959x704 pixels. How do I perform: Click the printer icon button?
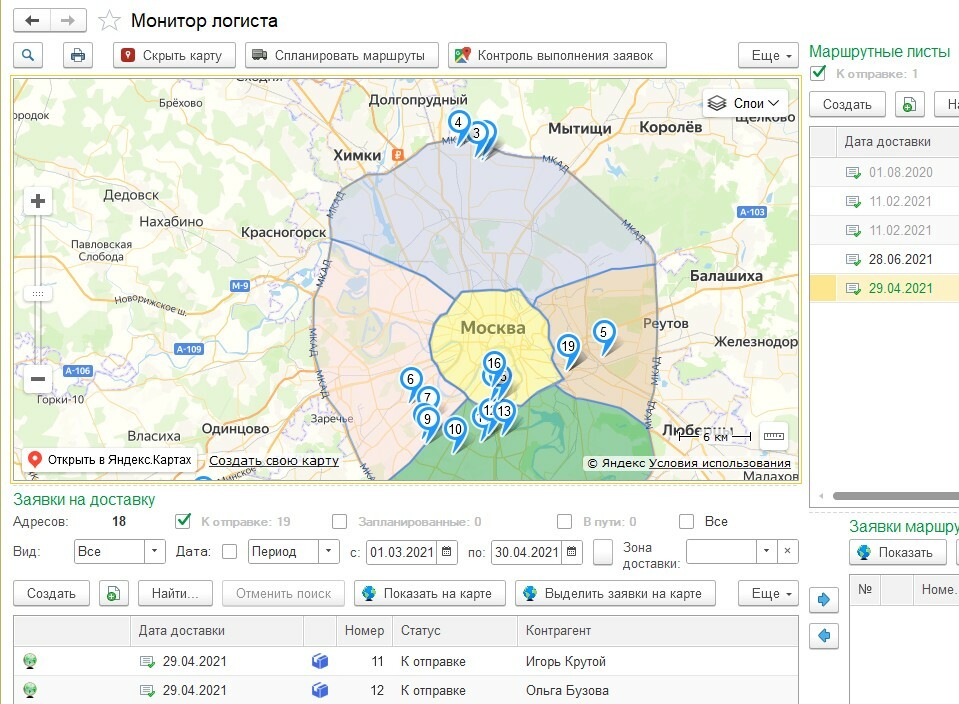click(78, 55)
